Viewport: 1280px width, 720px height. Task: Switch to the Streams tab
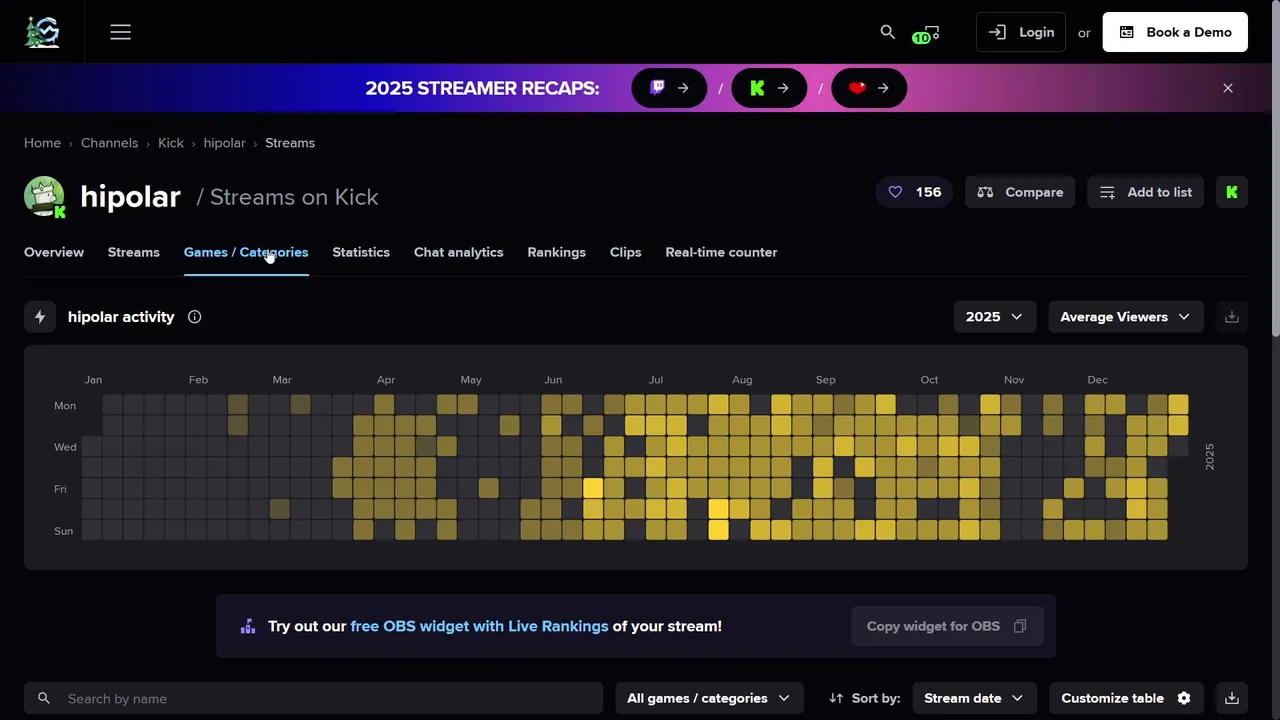click(133, 252)
